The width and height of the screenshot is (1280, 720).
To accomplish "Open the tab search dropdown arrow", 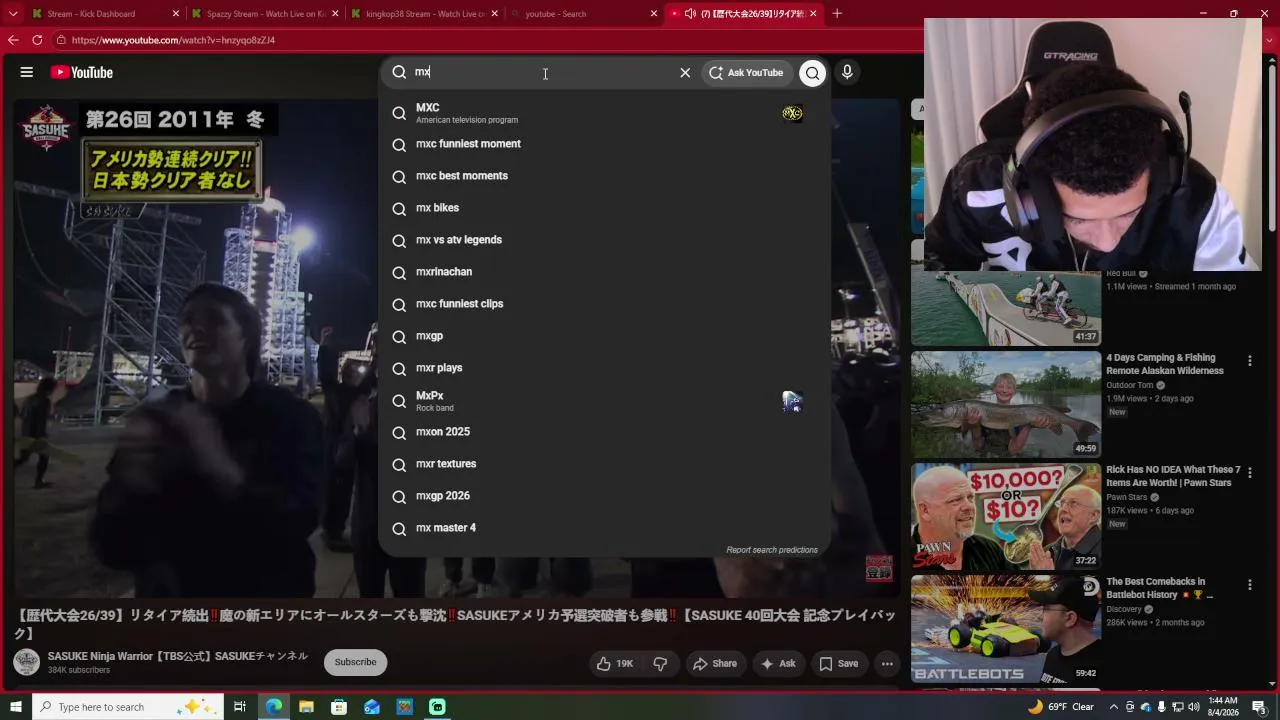I will [13, 14].
